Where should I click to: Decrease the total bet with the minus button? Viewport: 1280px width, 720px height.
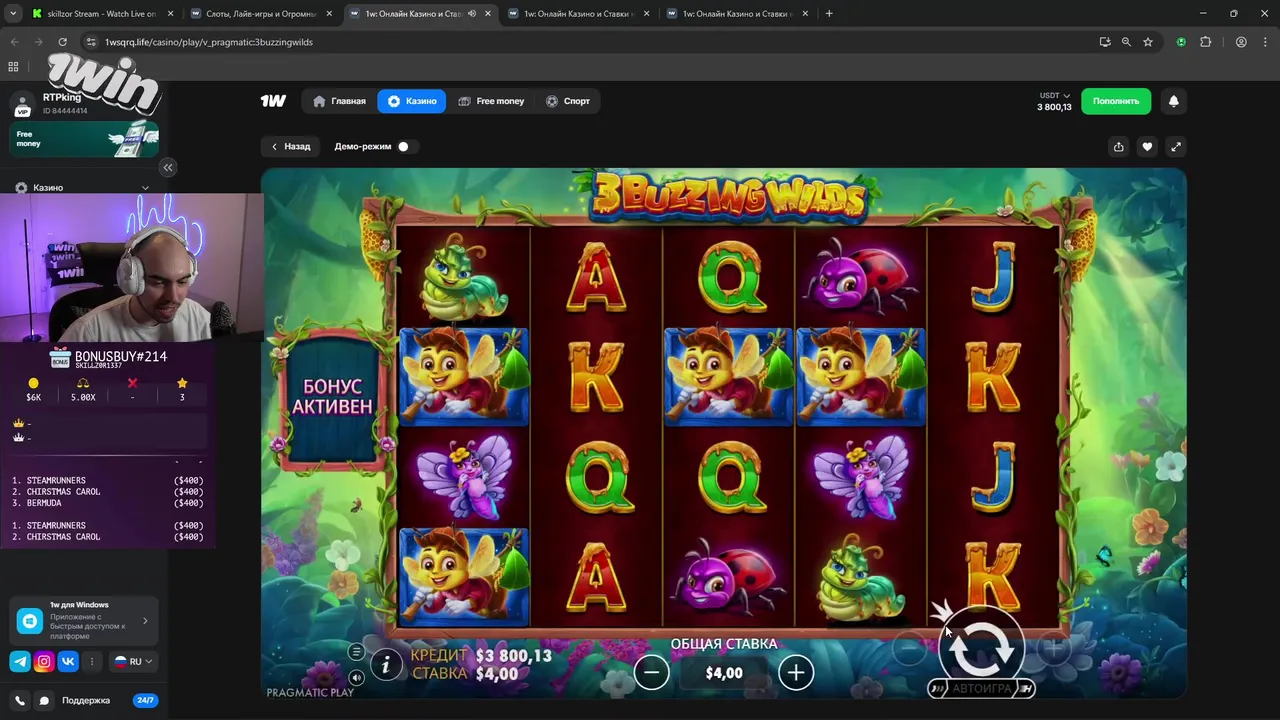651,673
